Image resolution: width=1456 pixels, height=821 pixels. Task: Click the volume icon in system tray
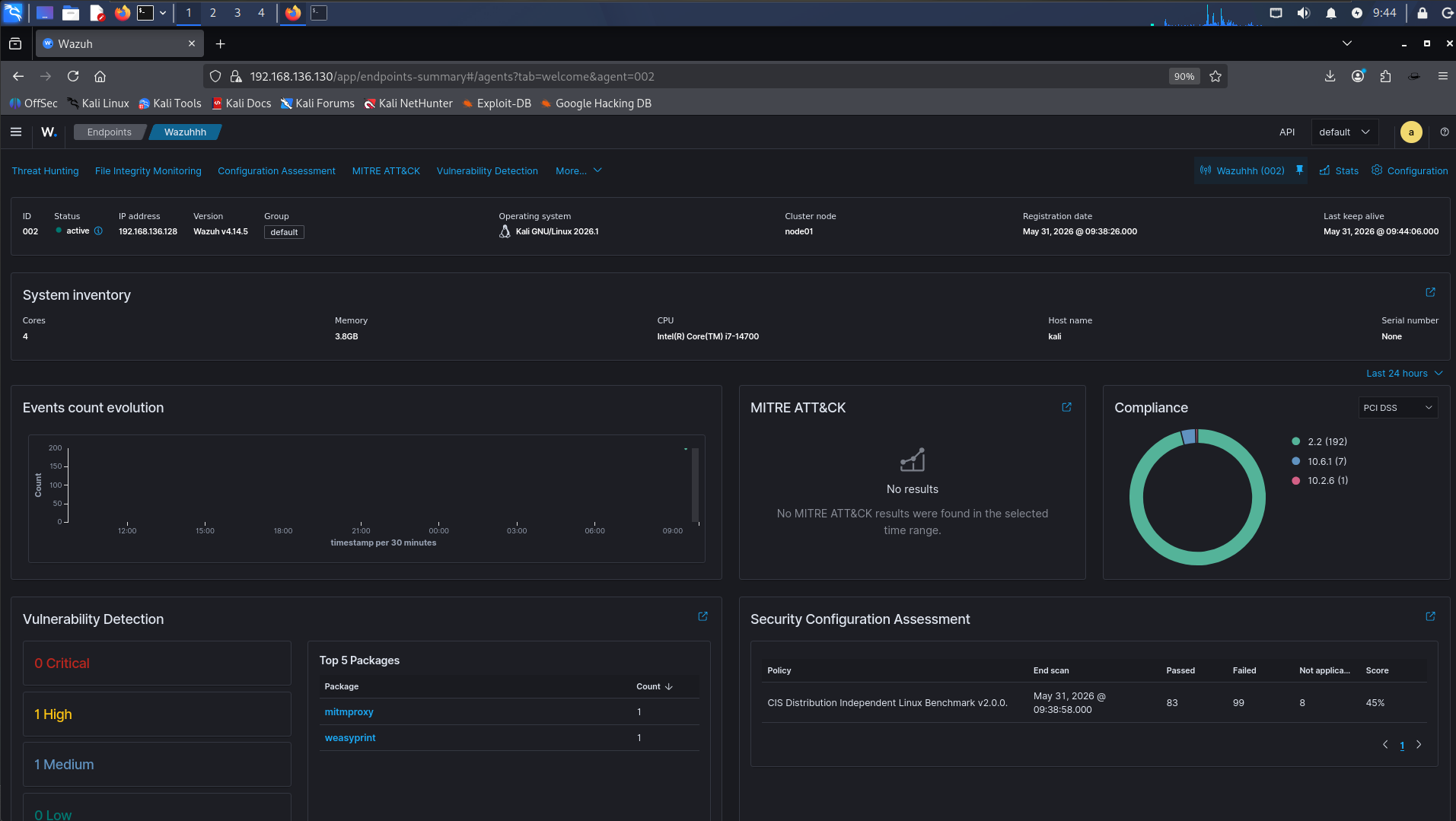(x=1304, y=13)
